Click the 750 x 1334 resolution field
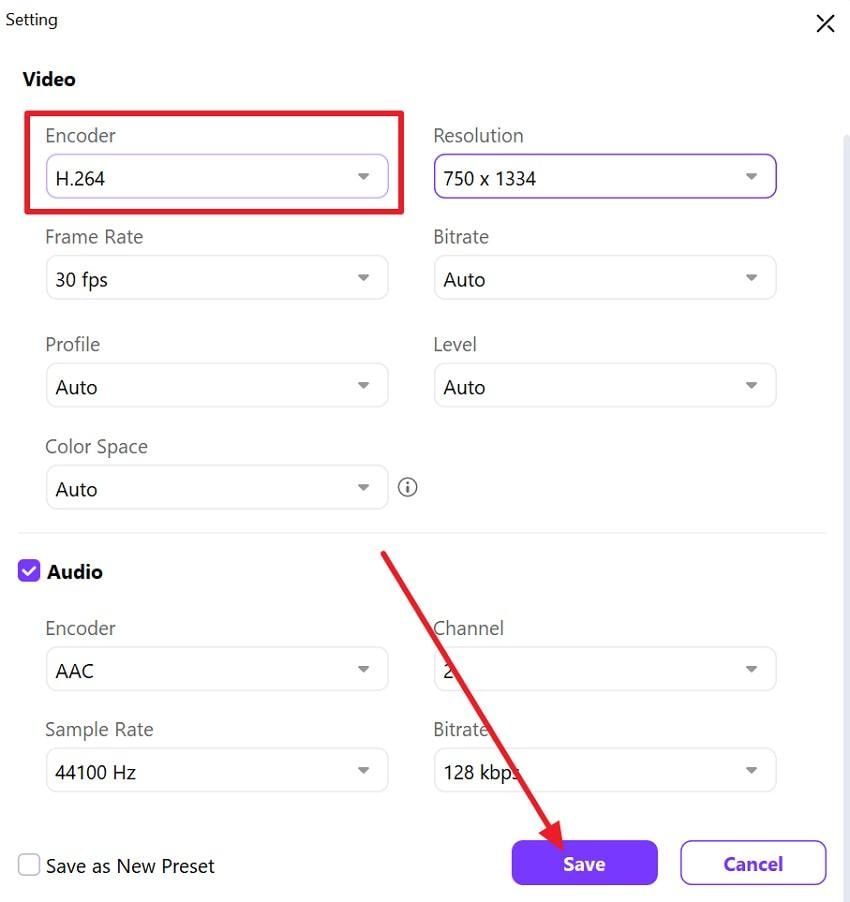This screenshot has height=902, width=850. pyautogui.click(x=580, y=176)
